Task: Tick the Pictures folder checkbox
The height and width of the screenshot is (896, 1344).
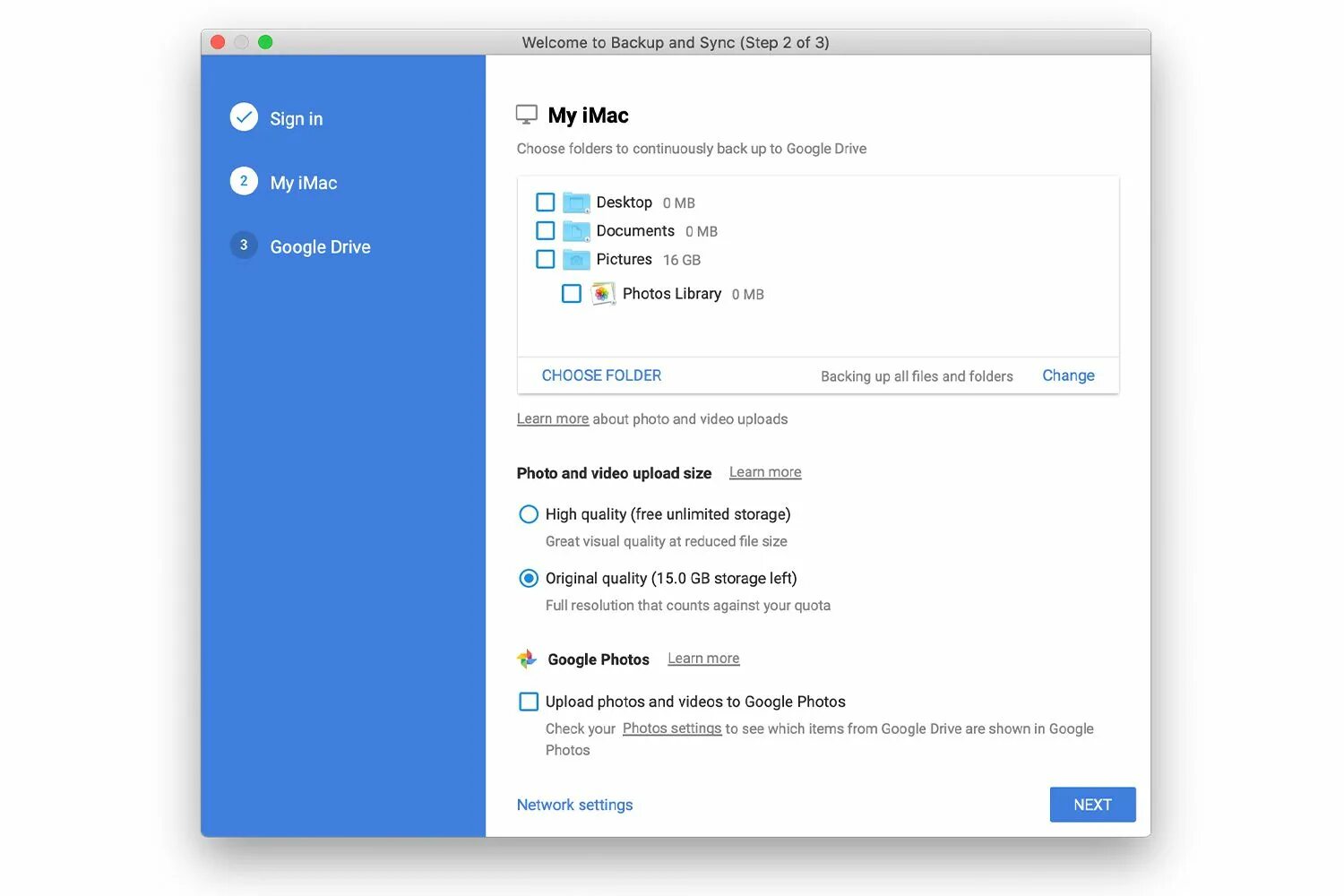Action: 545,260
